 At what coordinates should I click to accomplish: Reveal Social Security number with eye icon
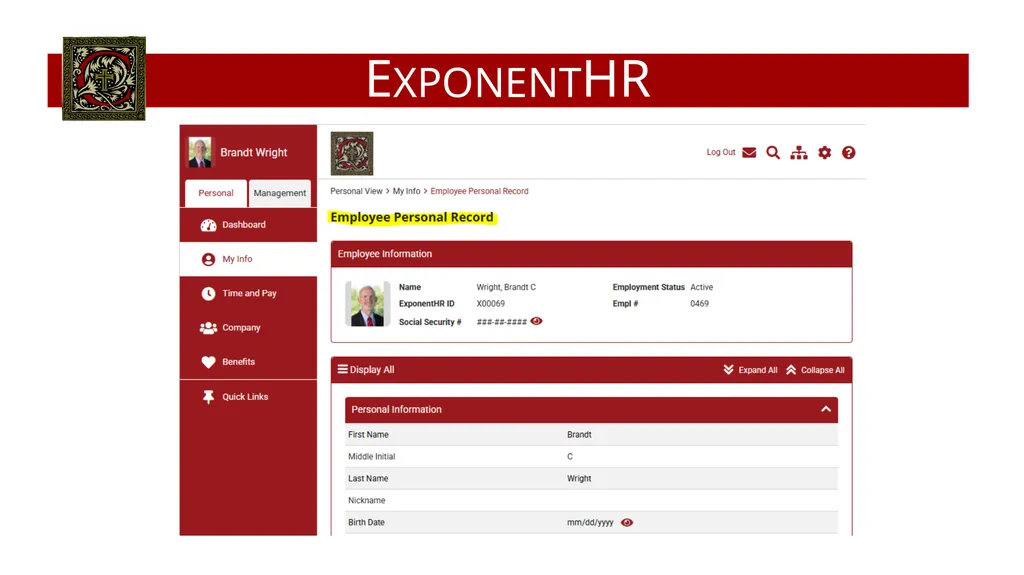(536, 321)
